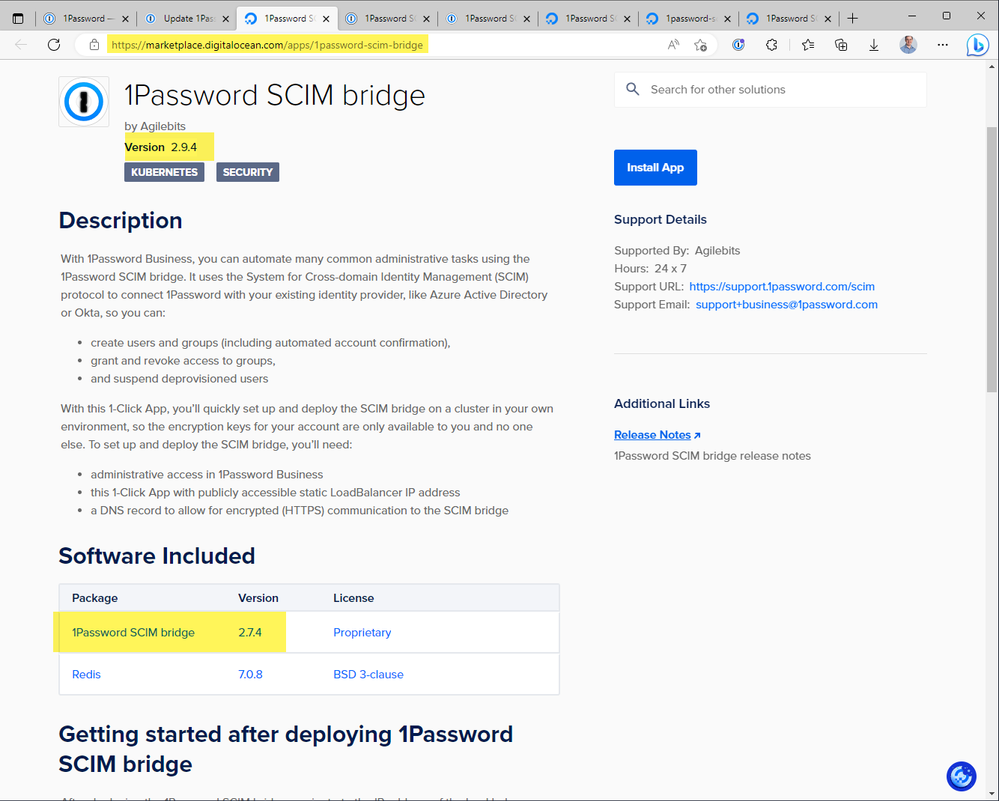999x801 pixels.
Task: Open the browser profile avatar
Action: click(x=908, y=45)
